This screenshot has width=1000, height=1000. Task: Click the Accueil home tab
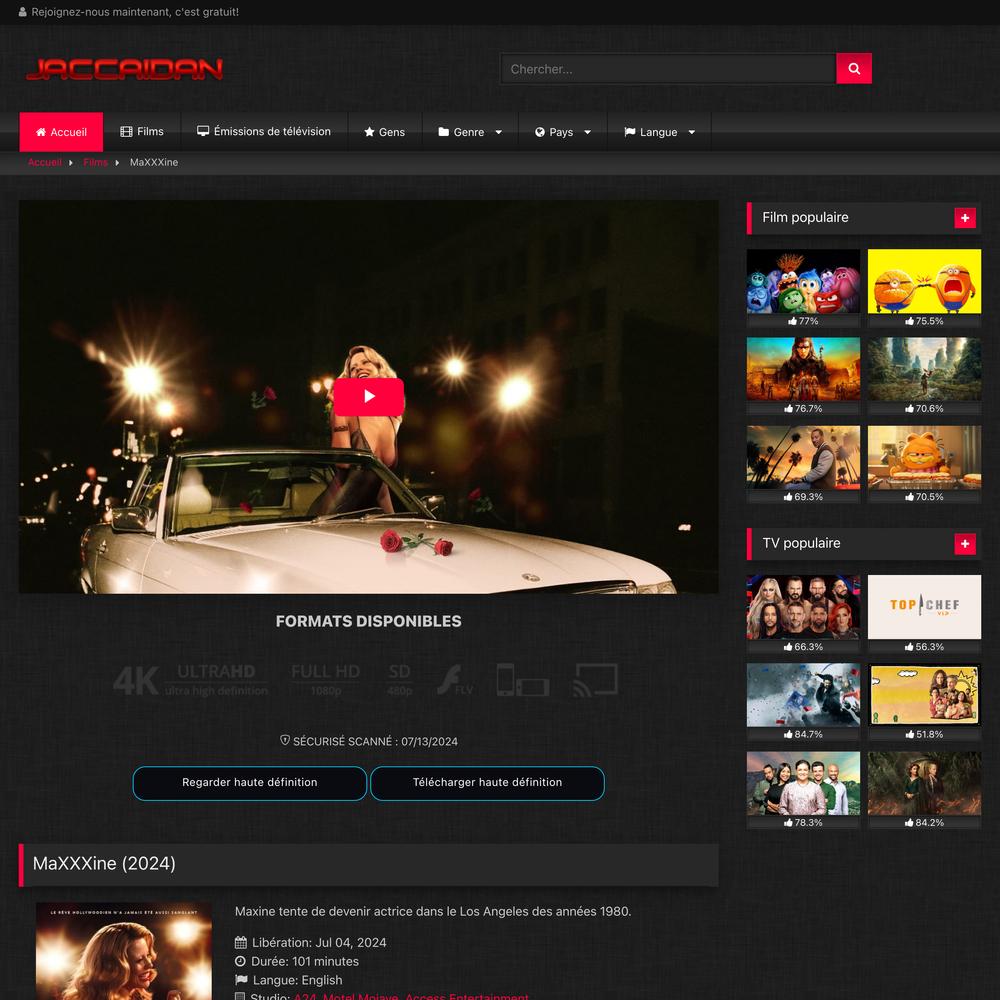pos(61,132)
